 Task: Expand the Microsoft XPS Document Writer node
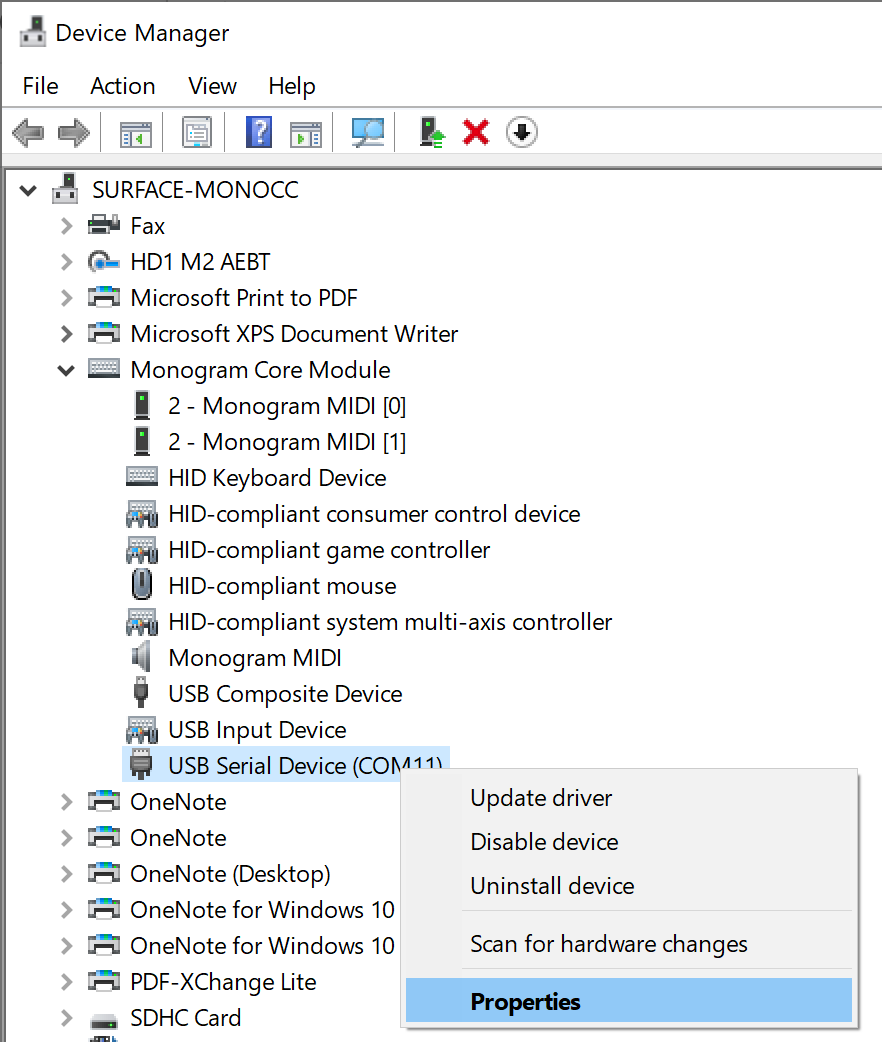pyautogui.click(x=66, y=334)
